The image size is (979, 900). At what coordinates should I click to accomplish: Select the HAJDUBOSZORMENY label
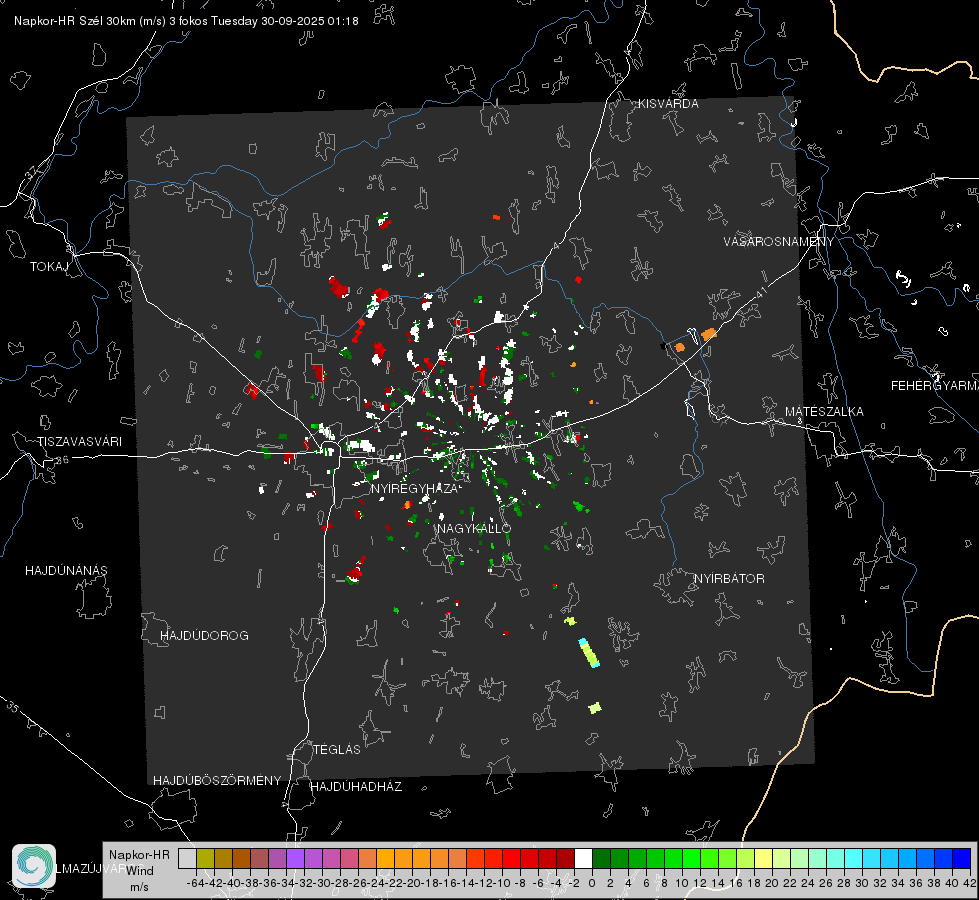click(x=217, y=780)
